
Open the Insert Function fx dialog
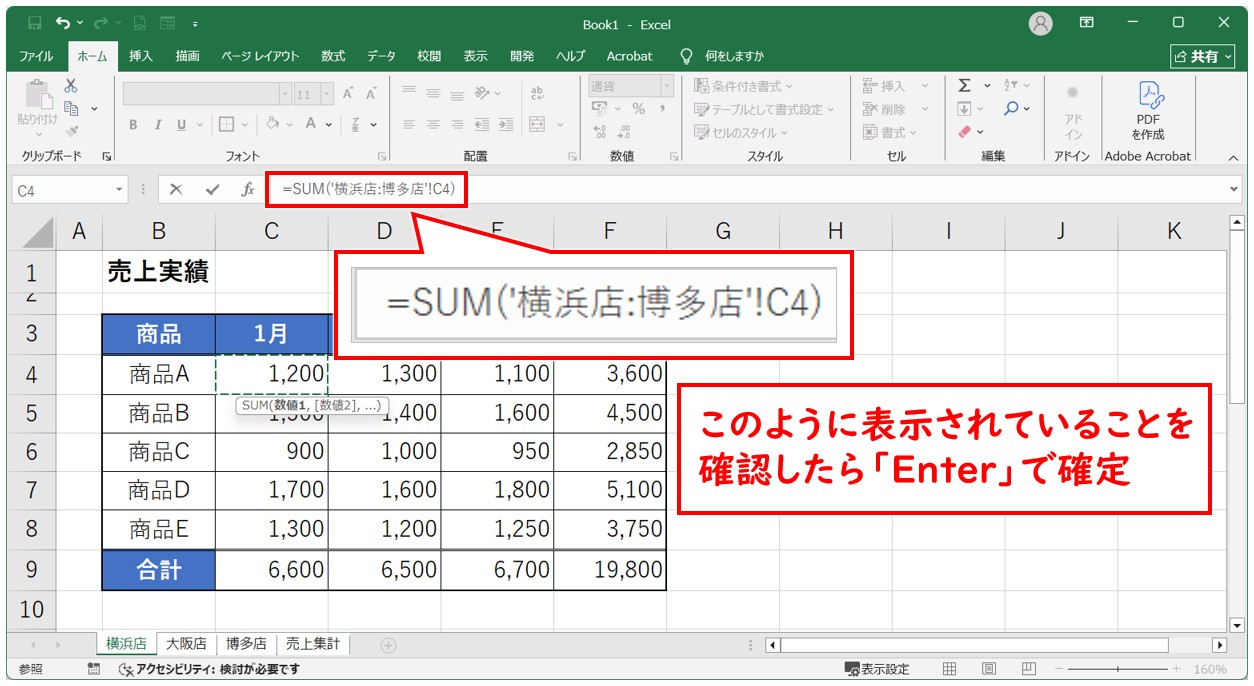247,189
